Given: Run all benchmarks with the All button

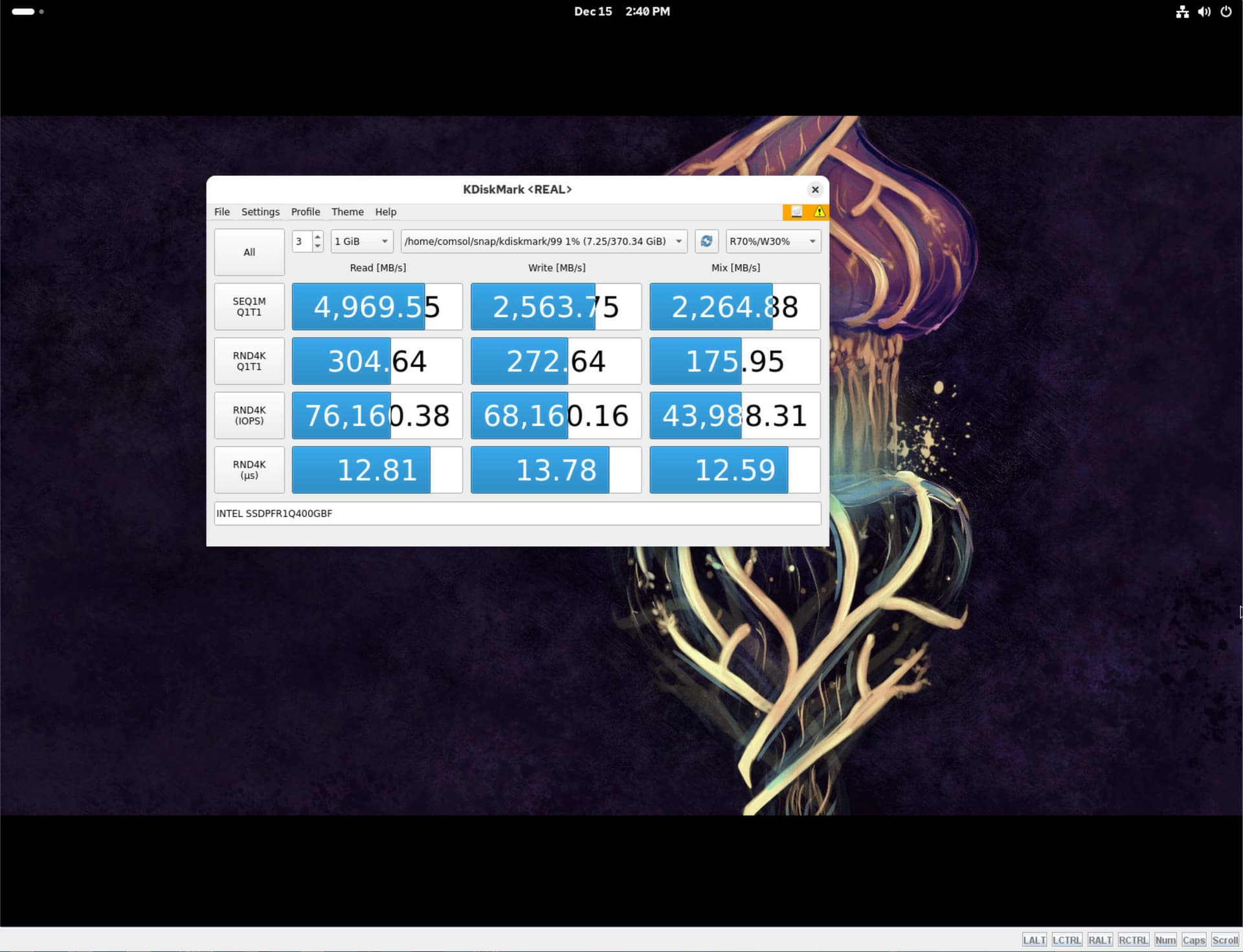Looking at the screenshot, I should (x=249, y=252).
